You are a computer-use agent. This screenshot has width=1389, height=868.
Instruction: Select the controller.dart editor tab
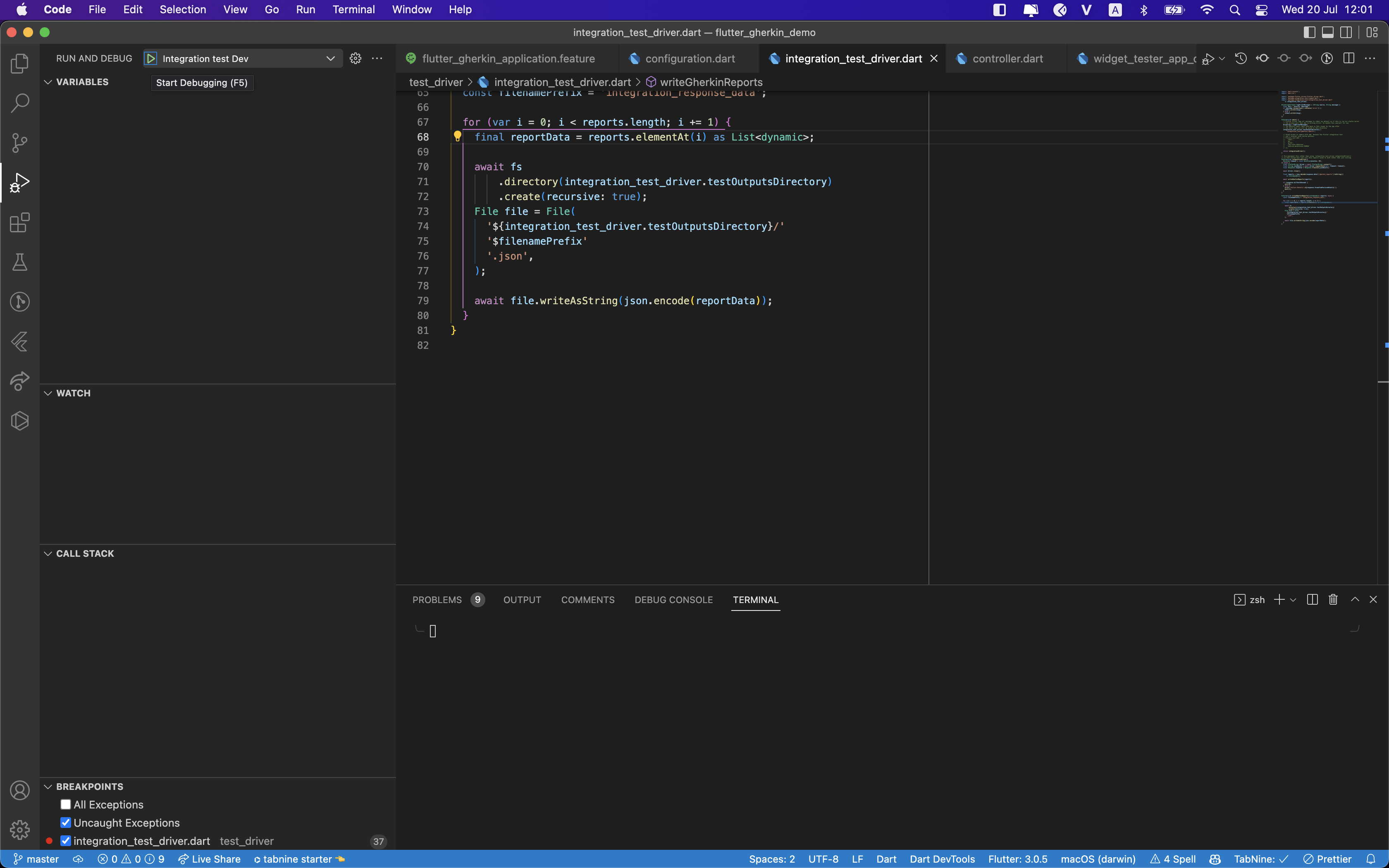pos(1007,58)
